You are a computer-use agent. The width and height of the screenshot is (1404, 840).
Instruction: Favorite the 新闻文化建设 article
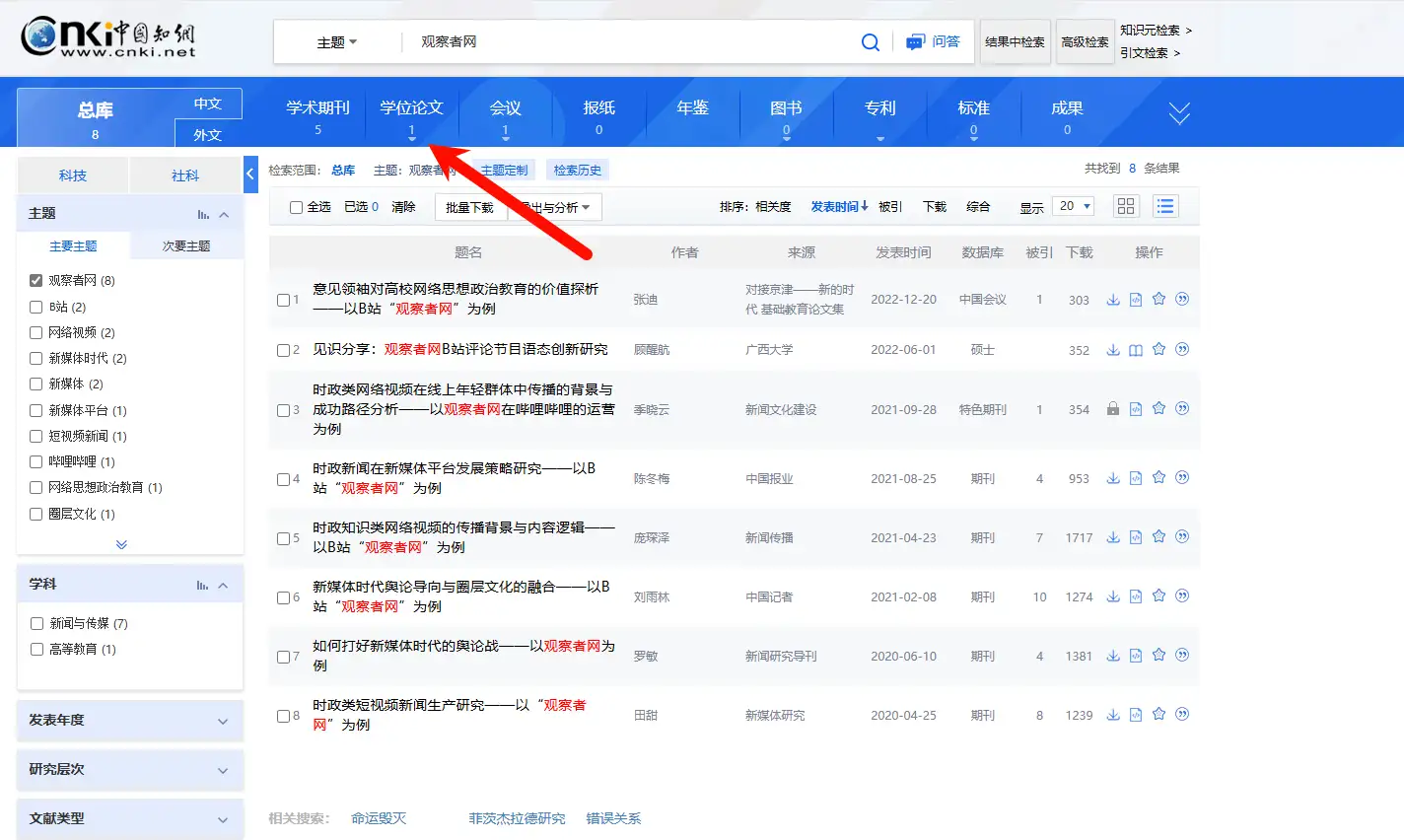[1158, 408]
